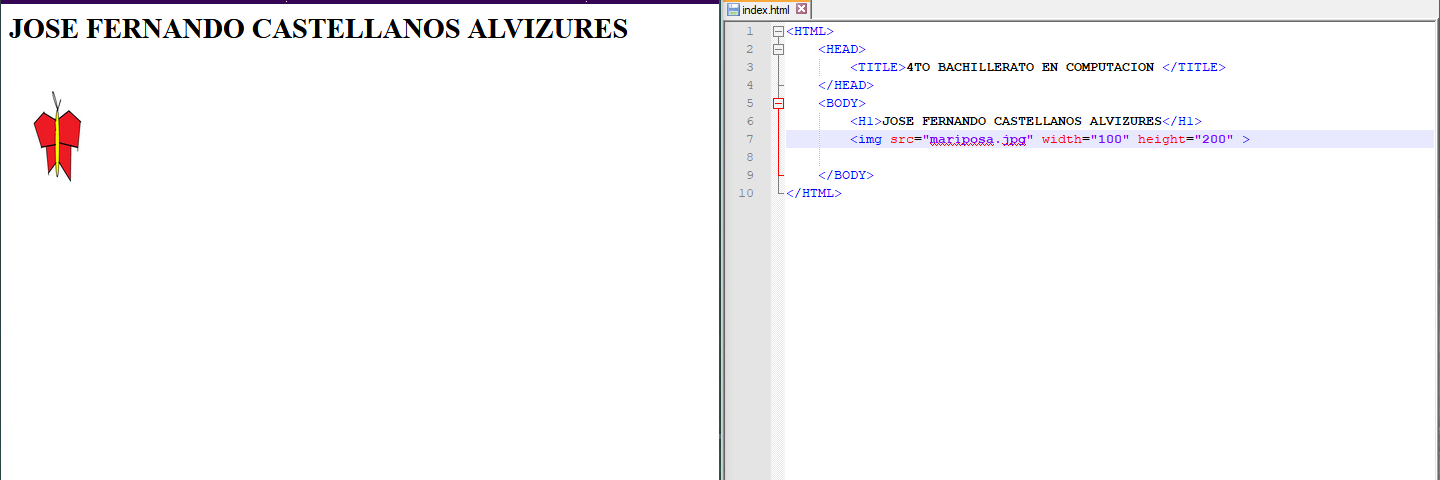Click the JOSE FERNANDO heading in the browser preview

coord(318,29)
